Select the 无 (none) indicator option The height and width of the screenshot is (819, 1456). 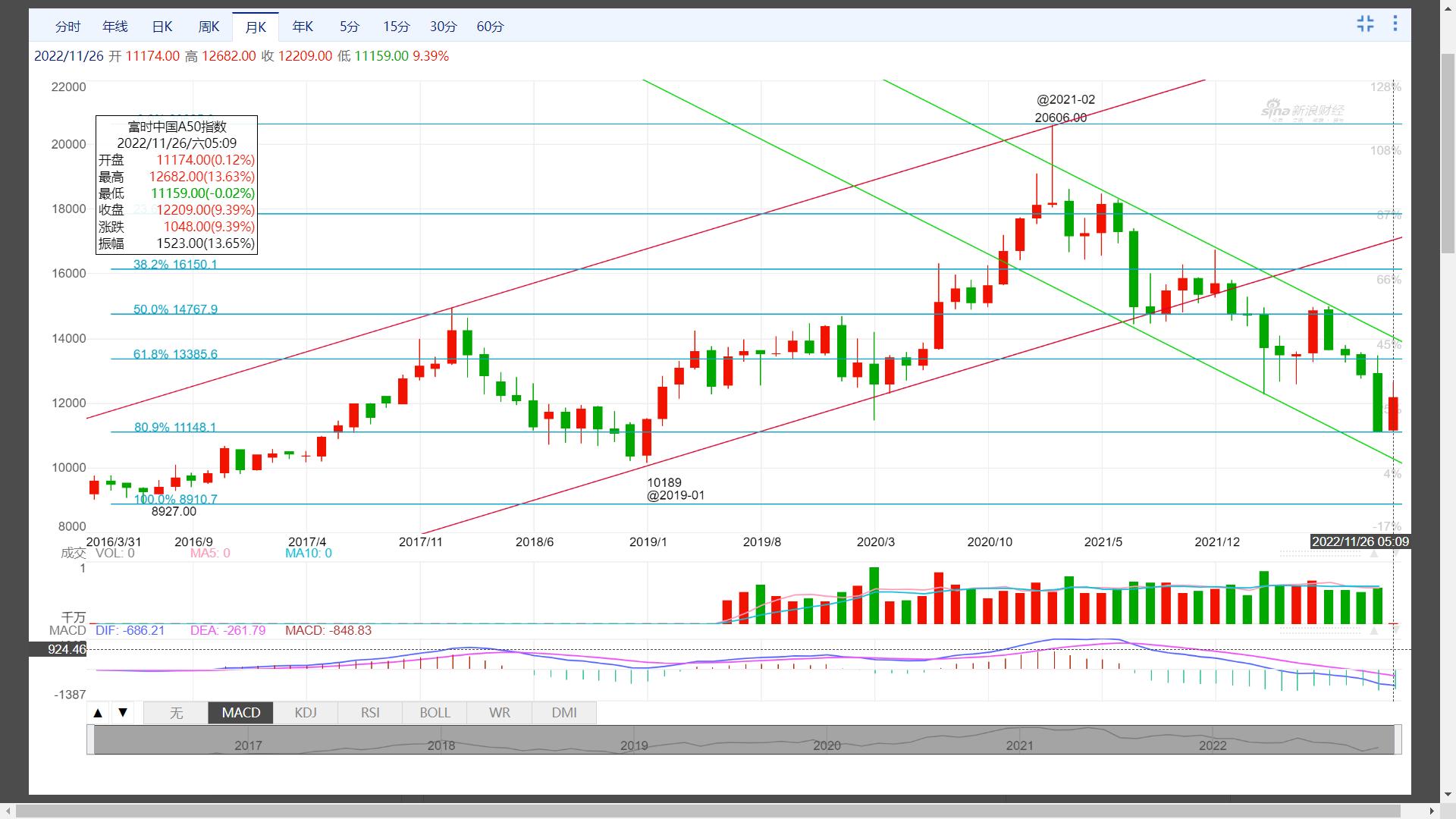click(176, 713)
